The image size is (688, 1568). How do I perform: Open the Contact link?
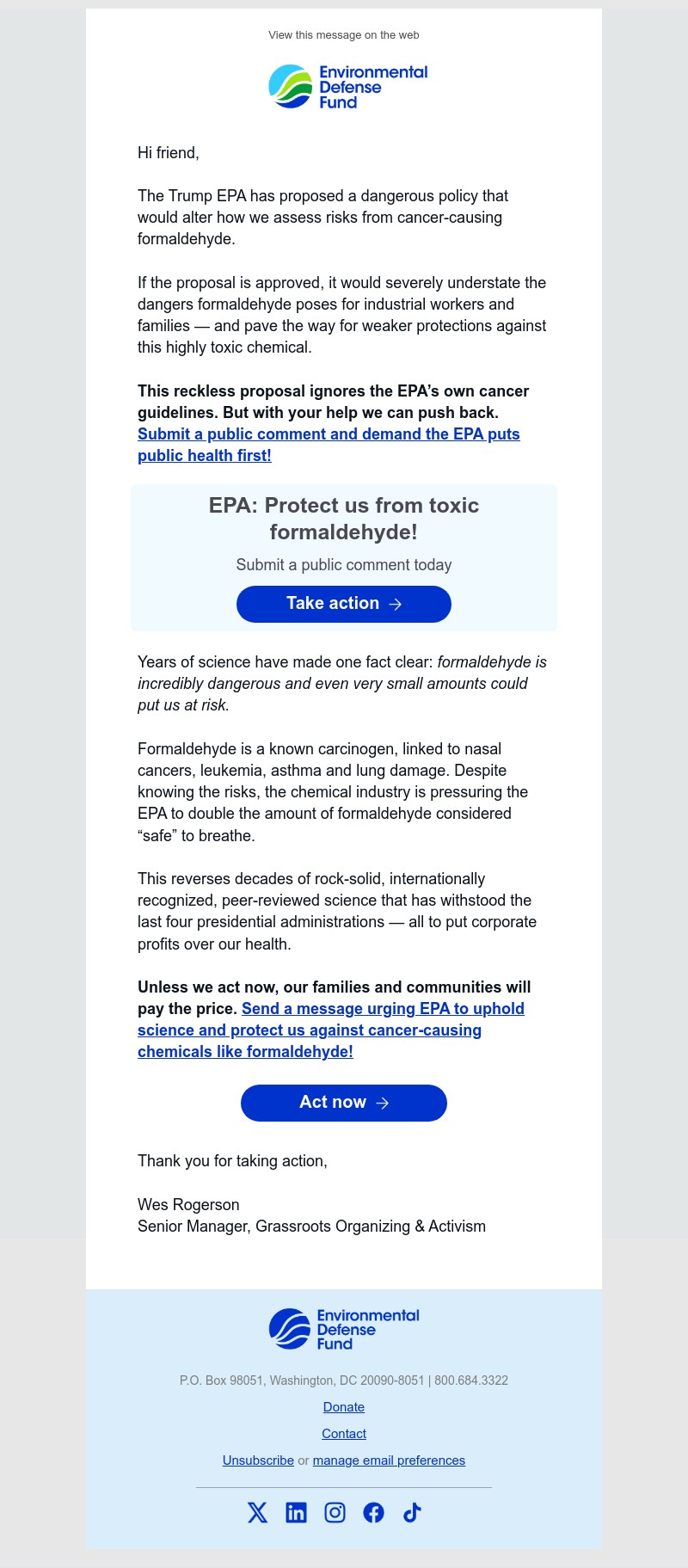pos(343,1433)
